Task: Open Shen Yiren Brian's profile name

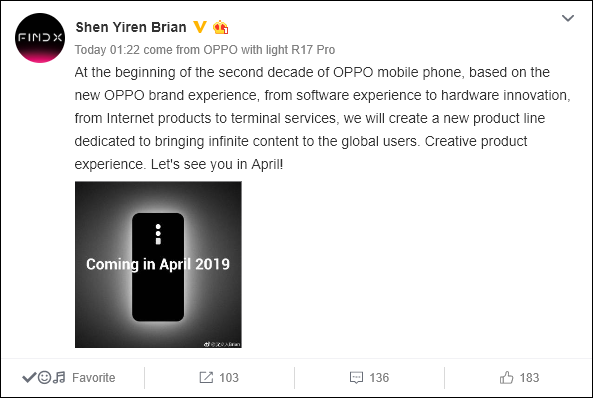Action: coord(131,27)
